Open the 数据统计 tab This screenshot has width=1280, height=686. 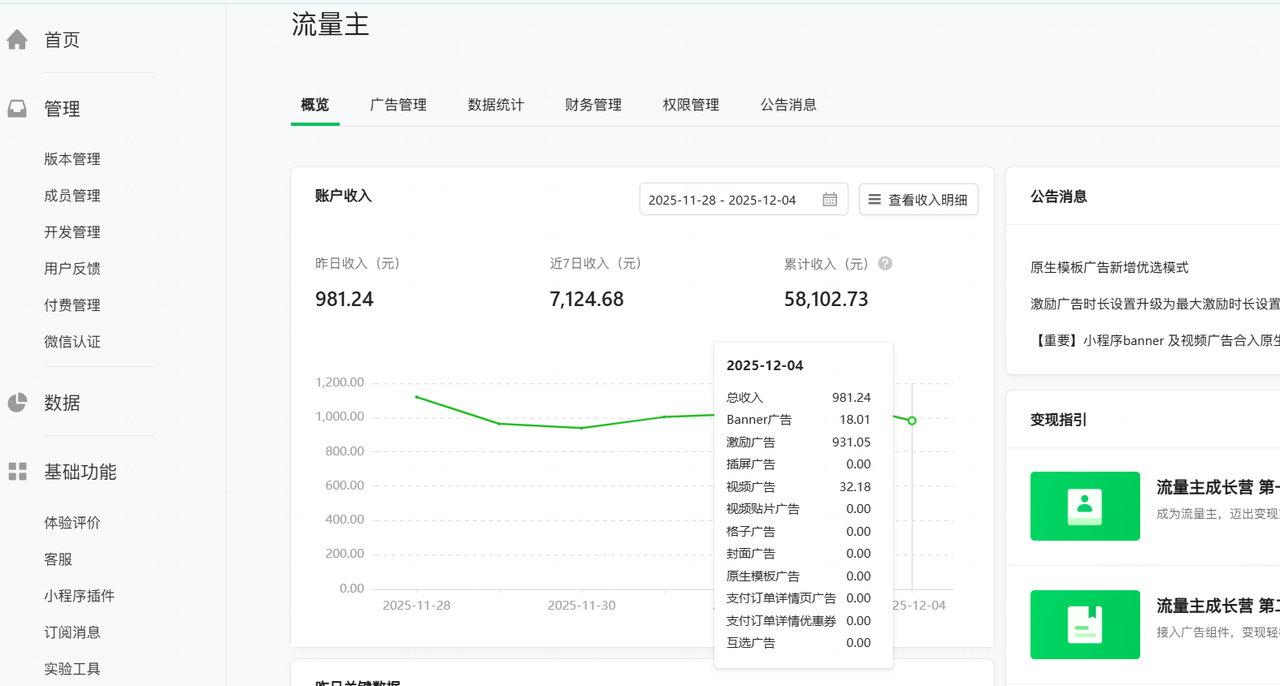coord(496,105)
